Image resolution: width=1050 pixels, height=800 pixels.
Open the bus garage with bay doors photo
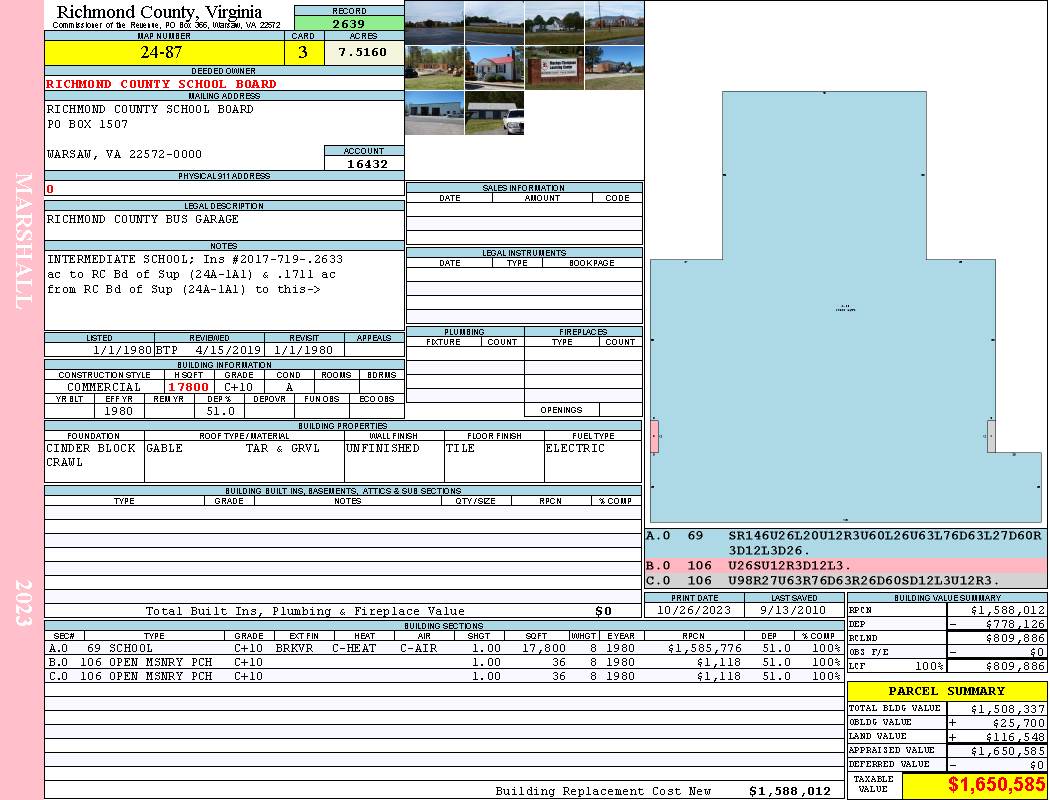click(434, 113)
